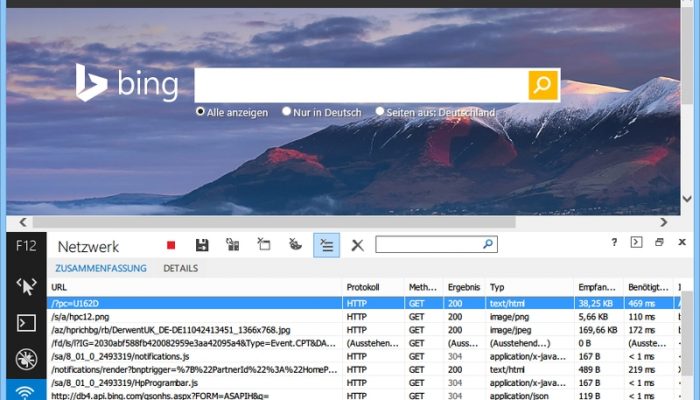Select the /notifications/render request row
The width and height of the screenshot is (700, 400).
(x=364, y=370)
